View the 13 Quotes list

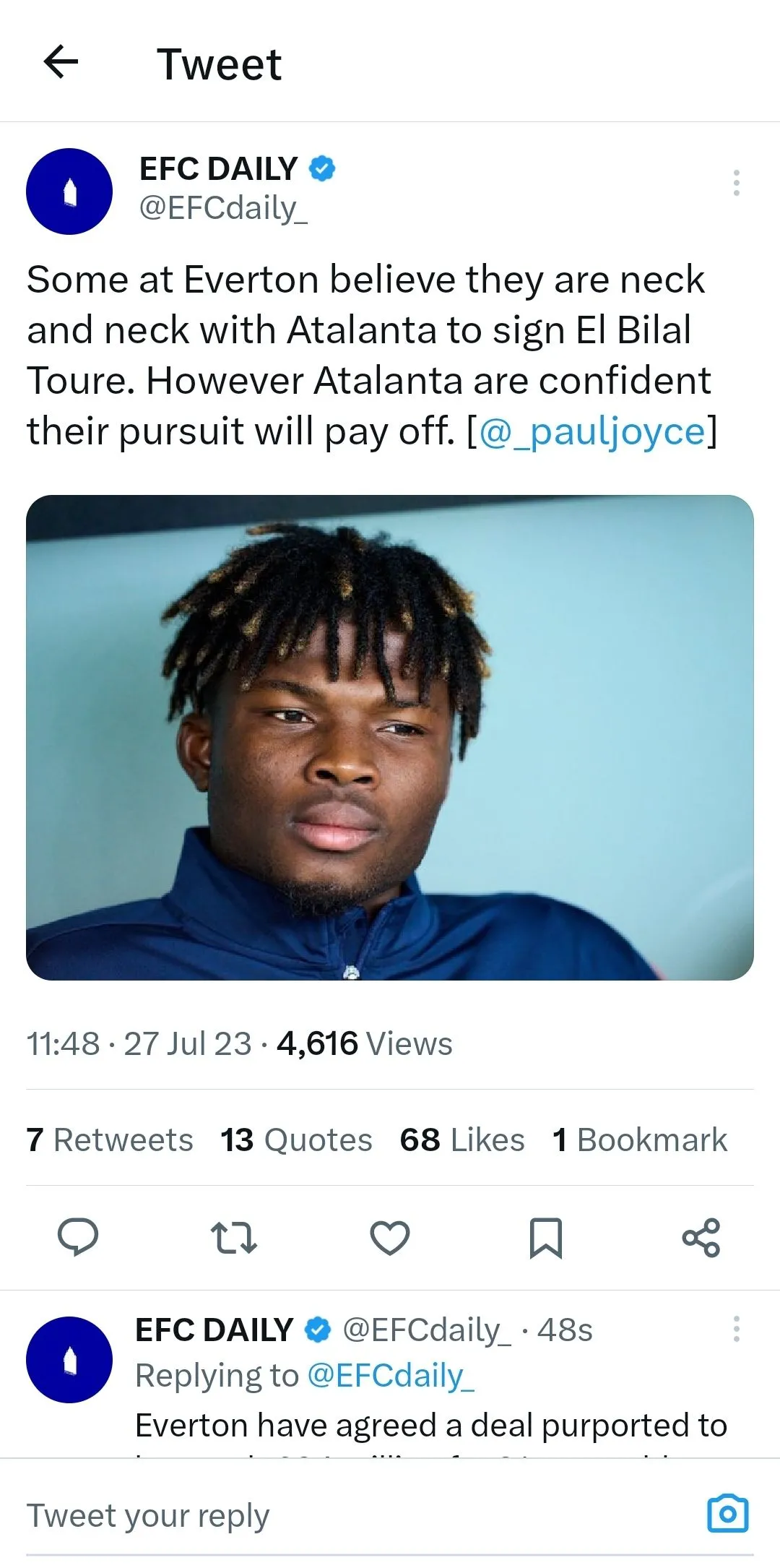click(x=296, y=1140)
